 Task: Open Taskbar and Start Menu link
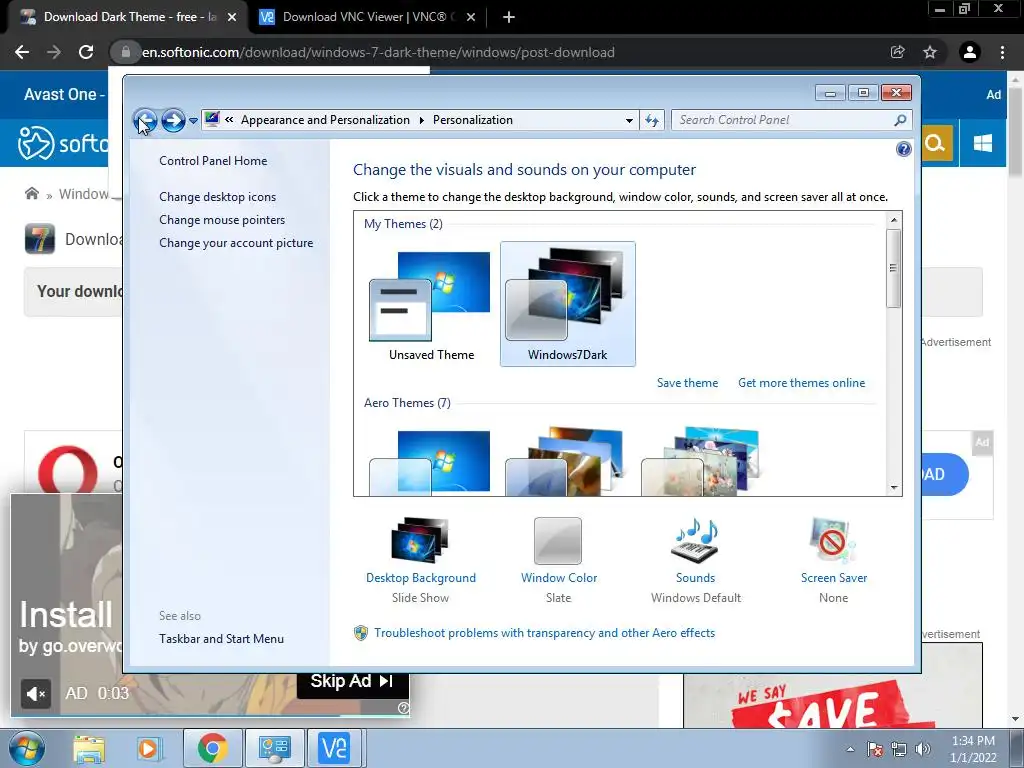tap(221, 639)
